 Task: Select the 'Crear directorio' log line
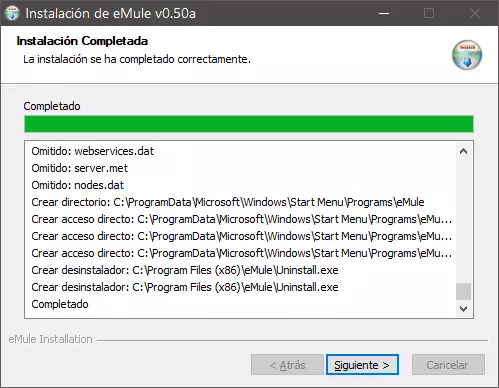[x=228, y=202]
